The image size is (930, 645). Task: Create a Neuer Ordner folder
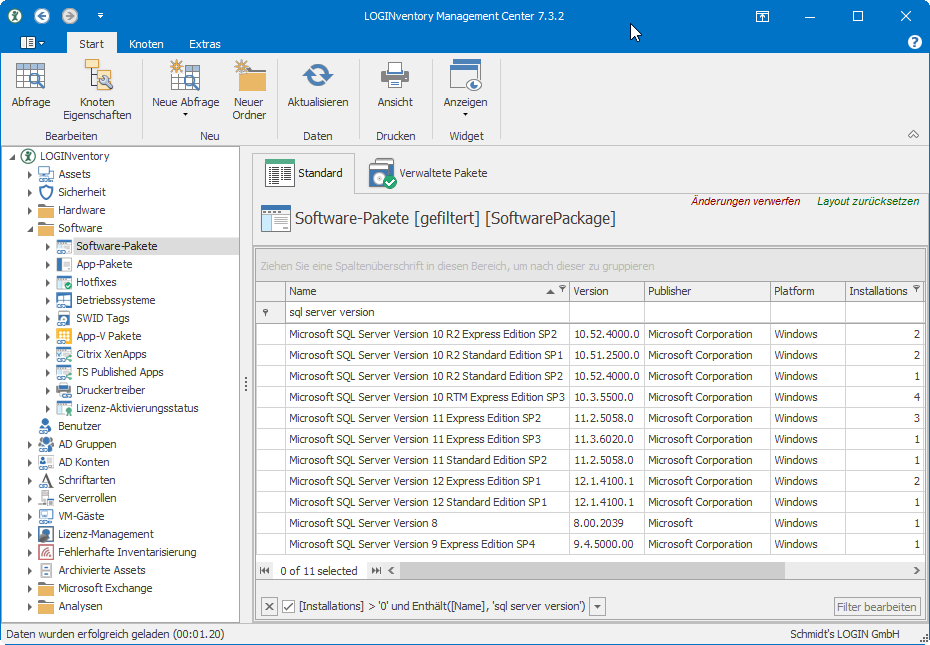[249, 90]
